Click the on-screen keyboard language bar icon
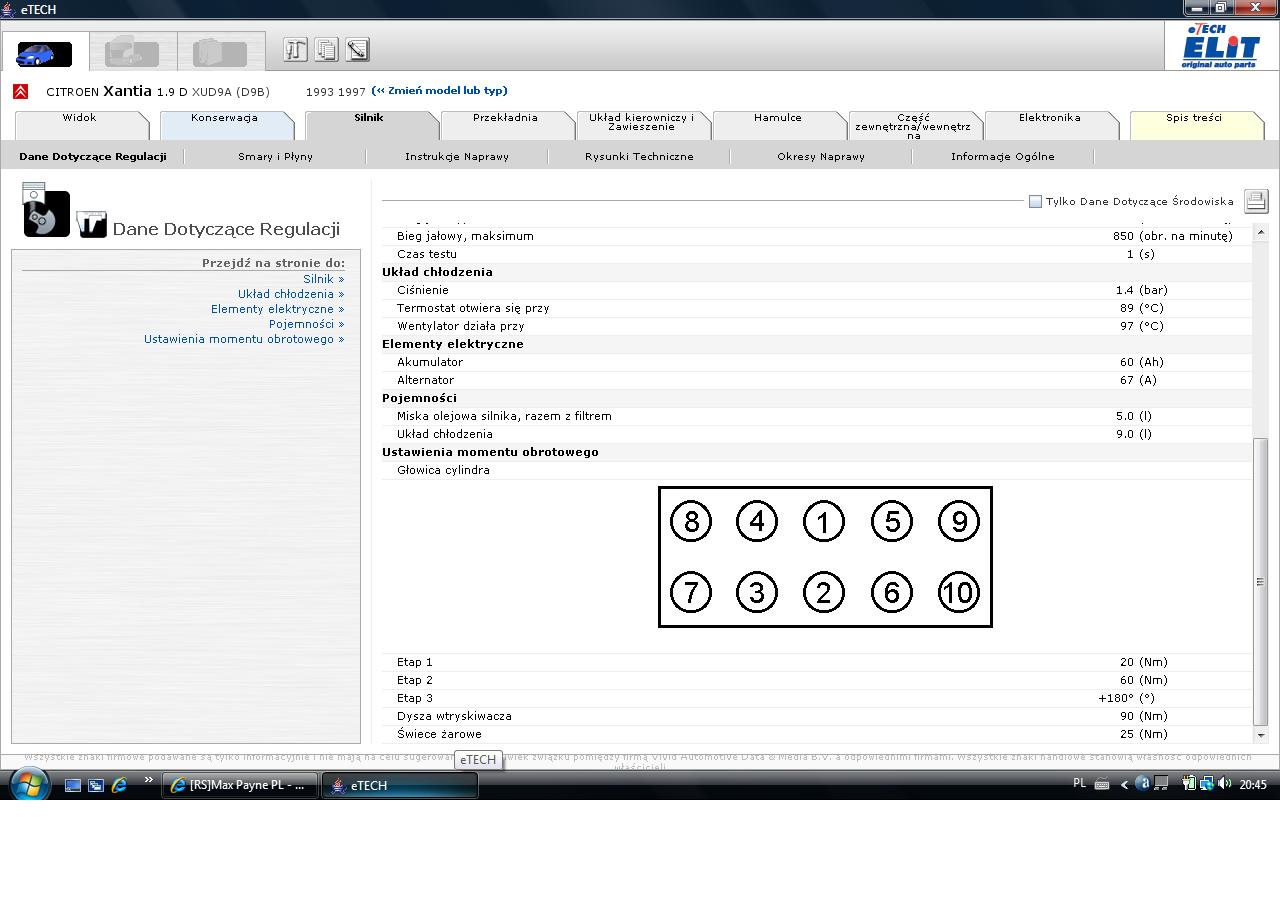1280x907 pixels. tap(1102, 784)
